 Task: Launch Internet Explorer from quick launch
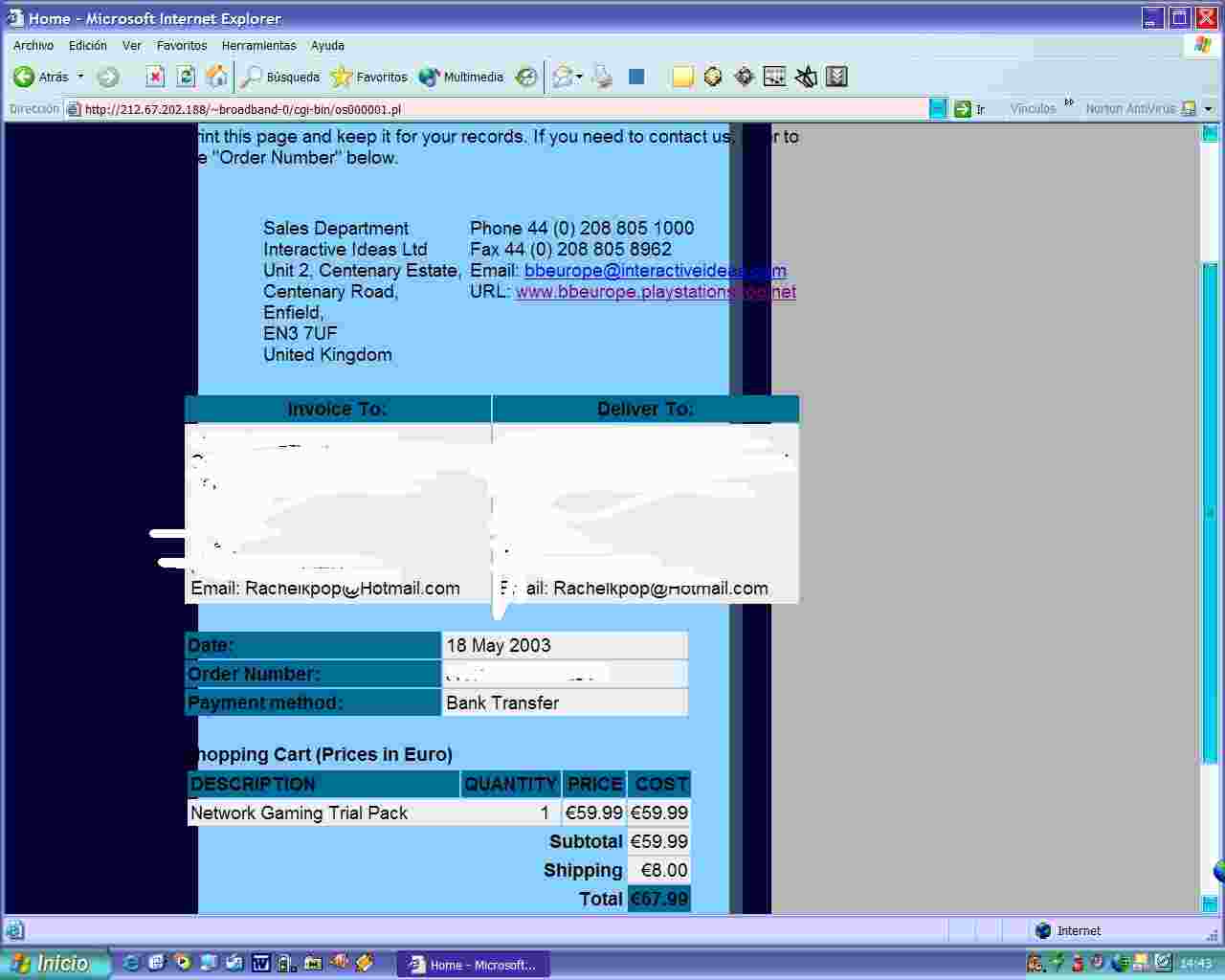coord(133,963)
